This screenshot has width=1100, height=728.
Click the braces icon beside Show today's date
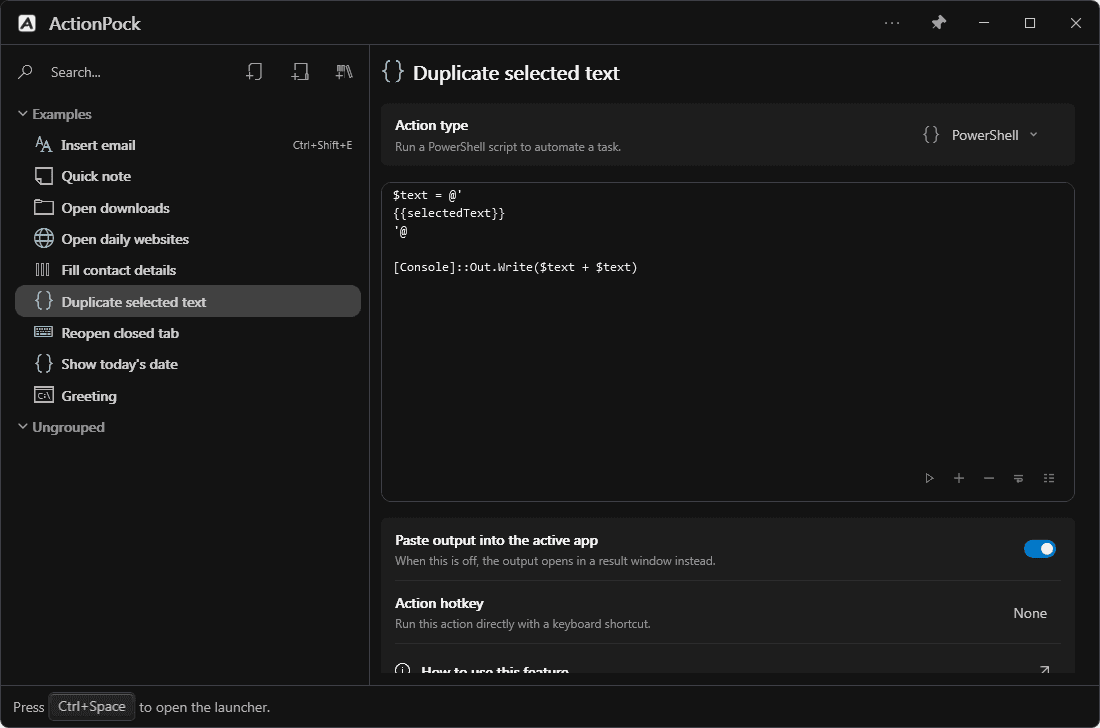pyautogui.click(x=43, y=363)
